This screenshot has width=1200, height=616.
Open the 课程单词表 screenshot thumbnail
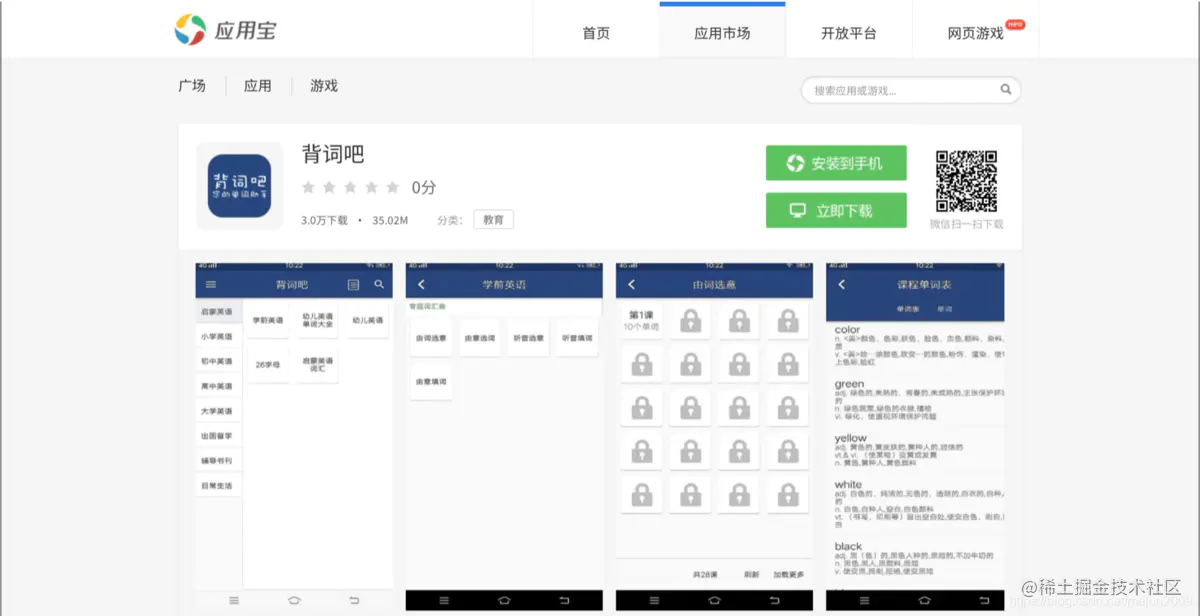pos(915,436)
